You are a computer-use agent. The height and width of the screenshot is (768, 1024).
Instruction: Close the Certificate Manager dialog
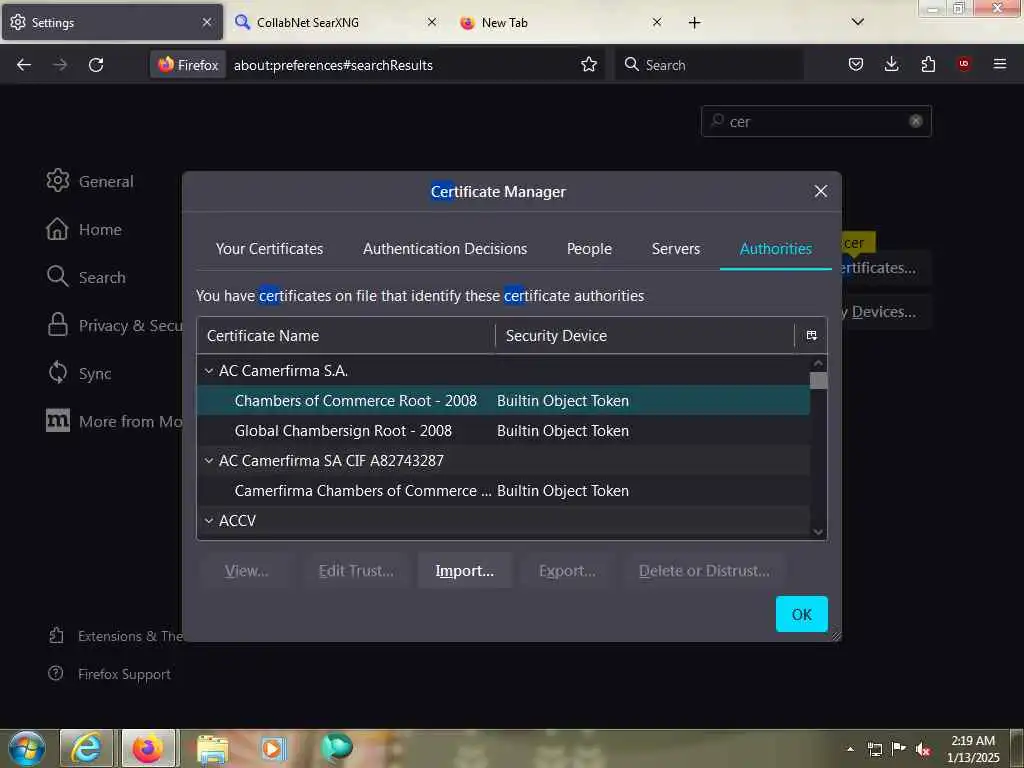point(821,191)
